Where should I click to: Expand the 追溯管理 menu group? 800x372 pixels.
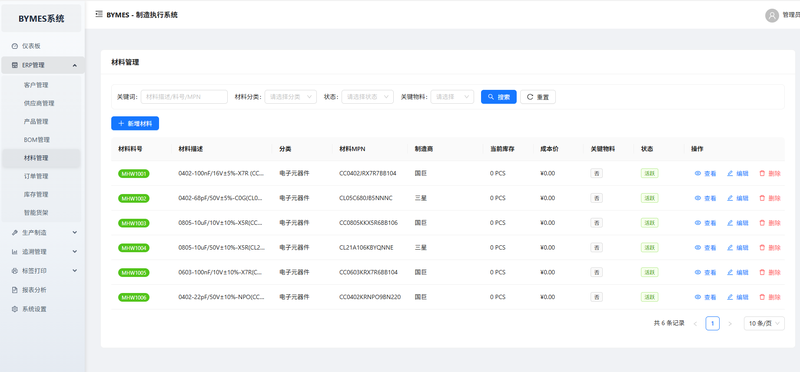(42, 252)
